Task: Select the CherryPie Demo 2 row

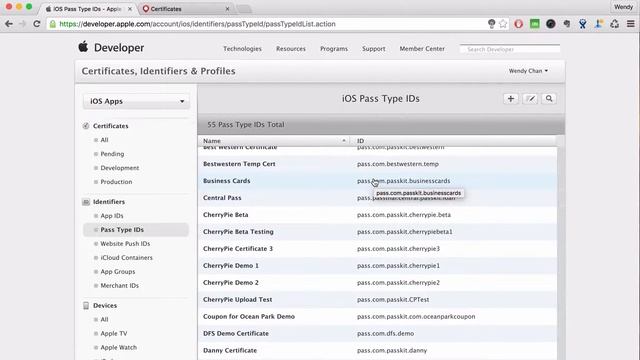Action: [x=378, y=282]
